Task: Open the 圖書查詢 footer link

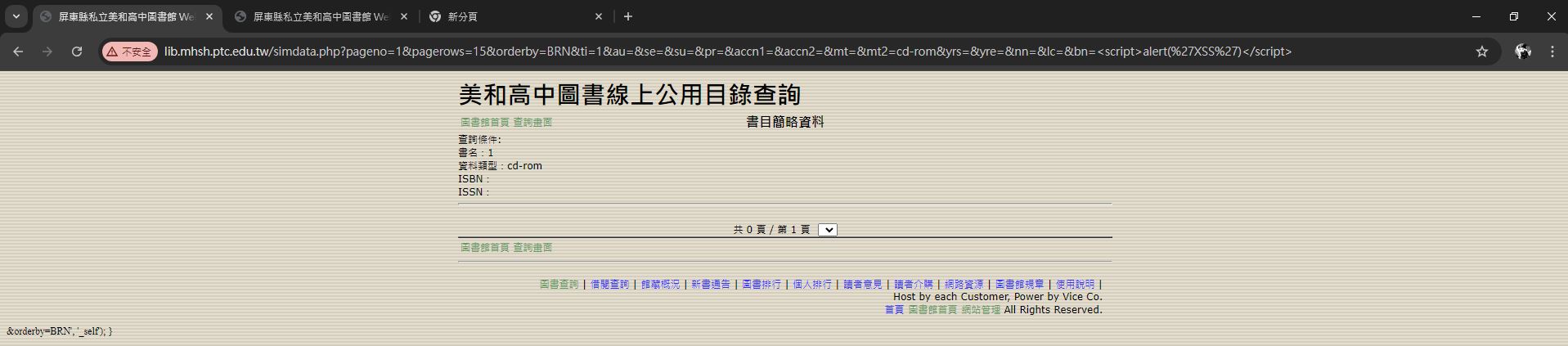Action: [559, 285]
